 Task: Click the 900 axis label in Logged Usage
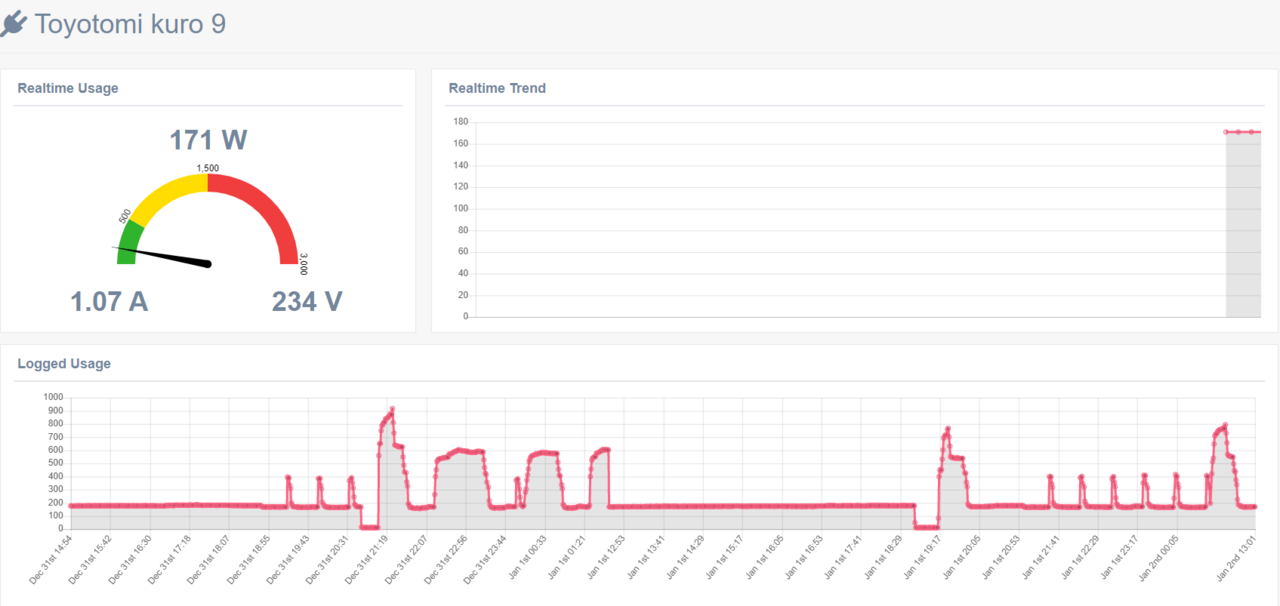56,410
